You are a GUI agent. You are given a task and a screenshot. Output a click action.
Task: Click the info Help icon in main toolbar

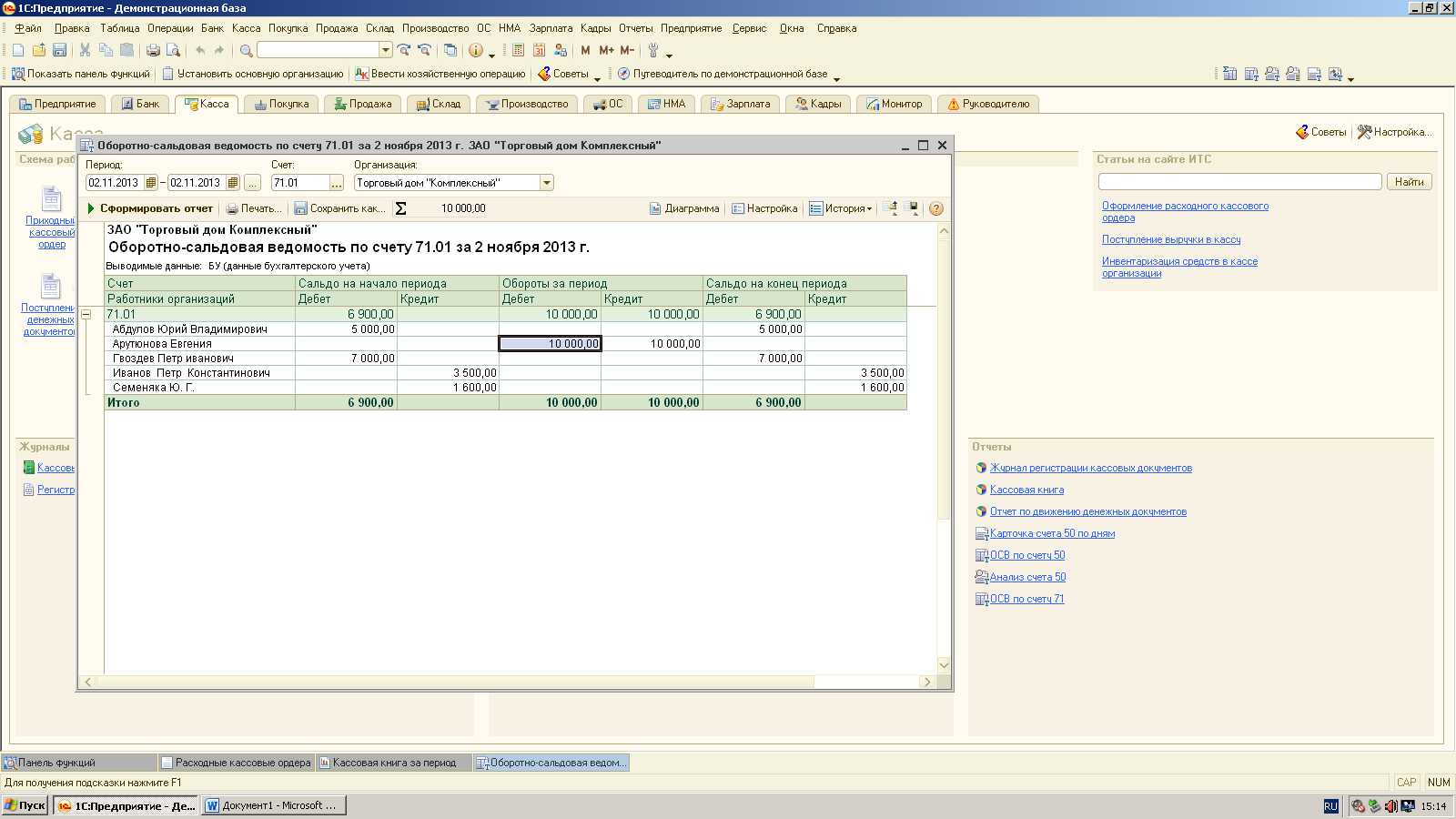coord(475,50)
